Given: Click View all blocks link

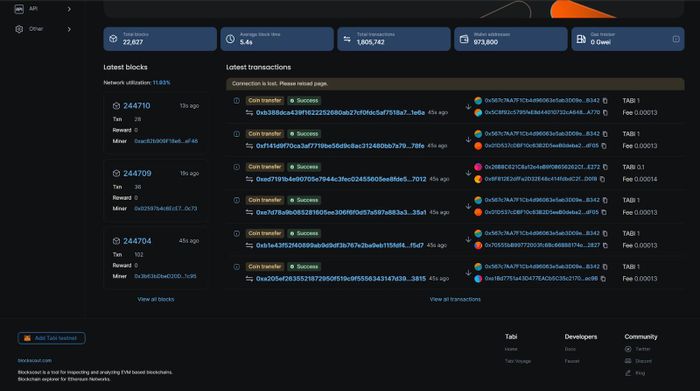Looking at the screenshot, I should pos(156,299).
